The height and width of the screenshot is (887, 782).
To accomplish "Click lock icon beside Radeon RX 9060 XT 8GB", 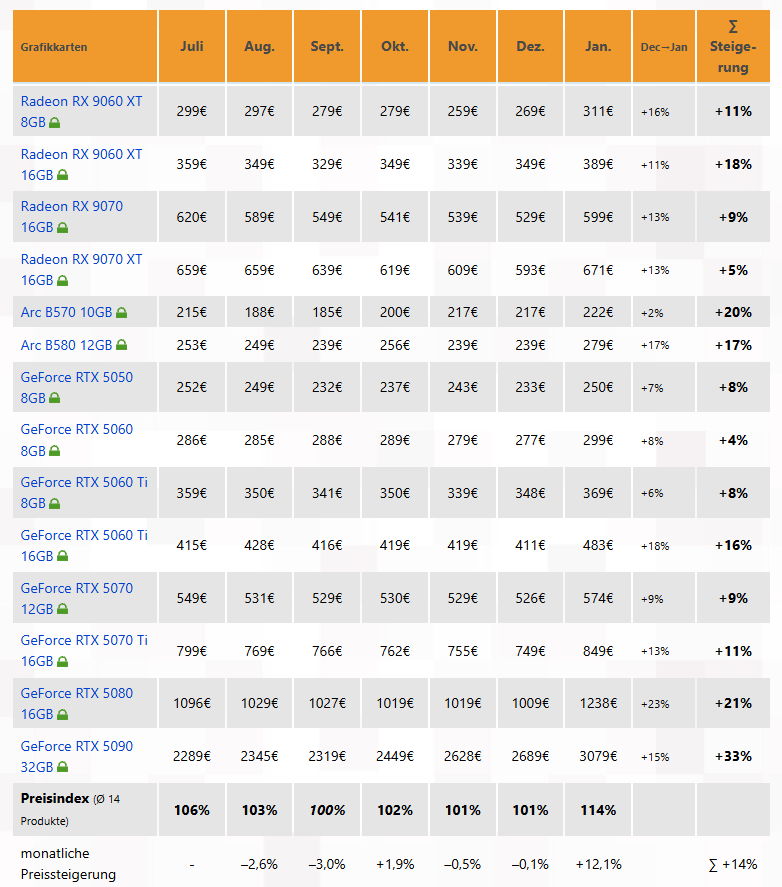I will (56, 123).
